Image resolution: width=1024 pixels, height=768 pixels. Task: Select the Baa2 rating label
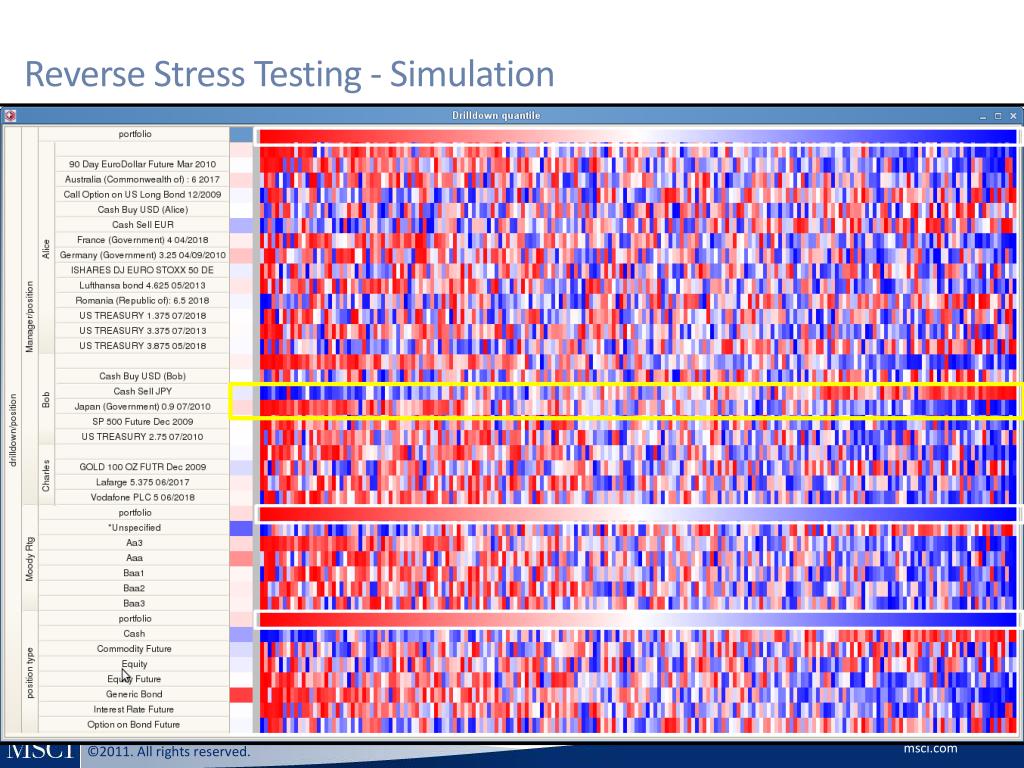pos(135,588)
